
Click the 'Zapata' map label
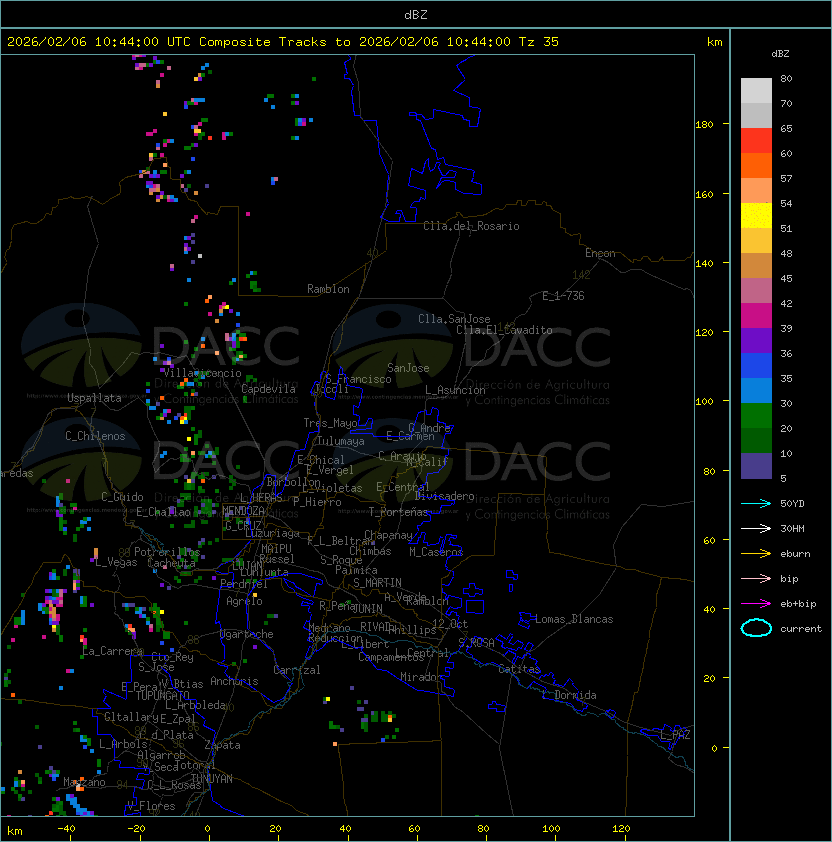click(x=222, y=745)
